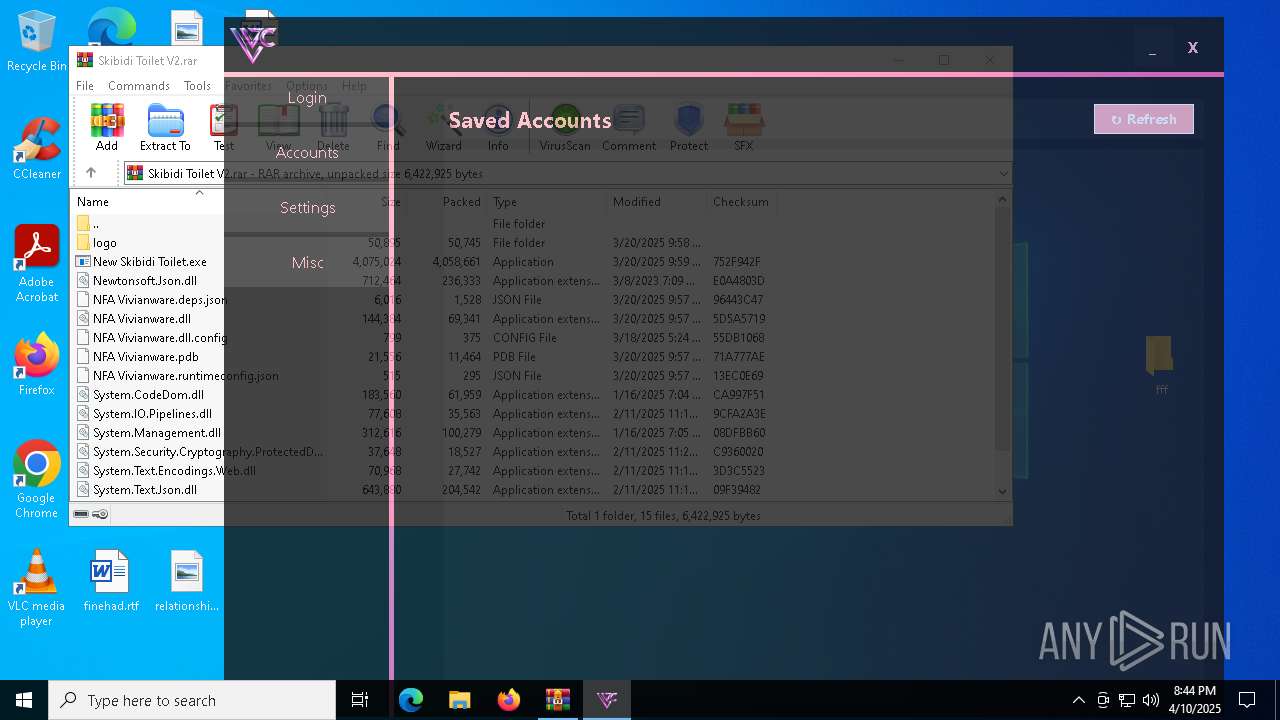Select NFA Vivianware.dll.config file
Screen dimensions: 1280x720
[x=159, y=338]
